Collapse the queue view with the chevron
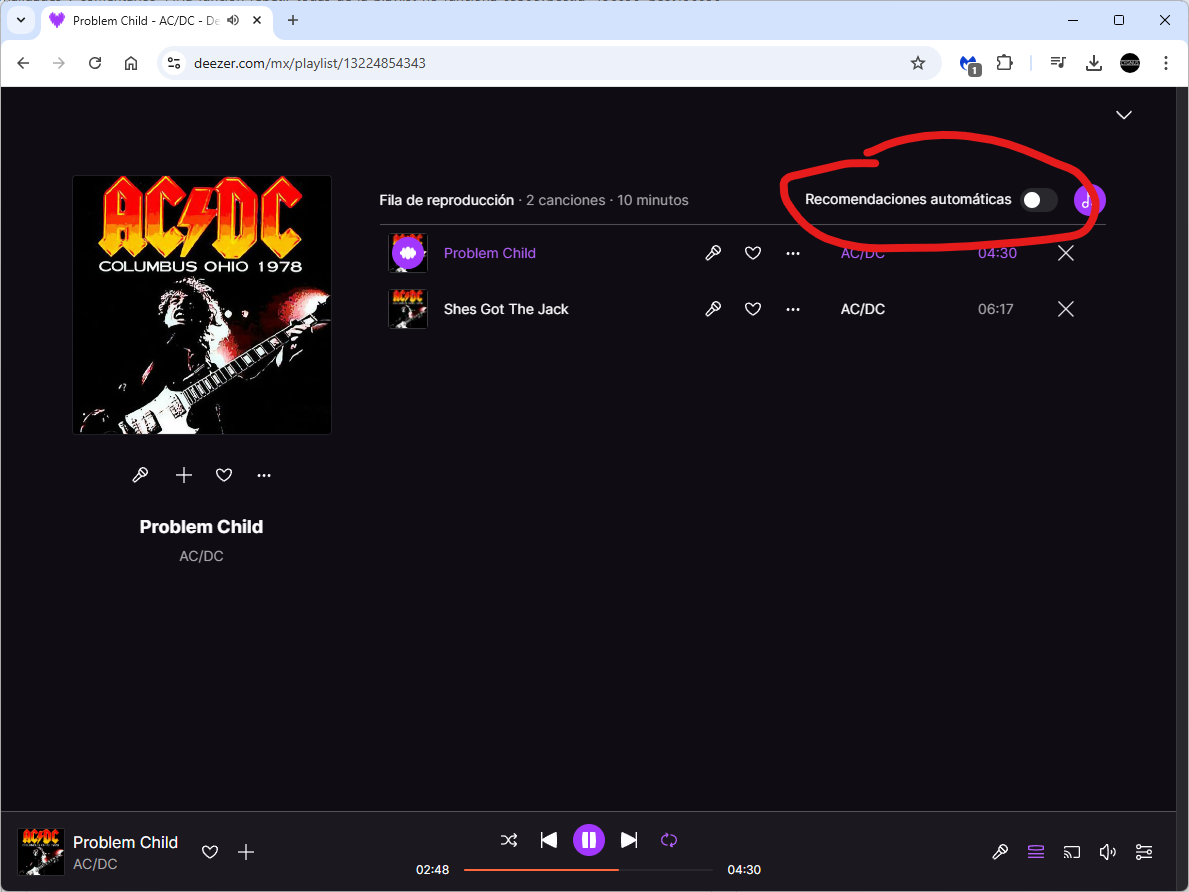 tap(1124, 115)
